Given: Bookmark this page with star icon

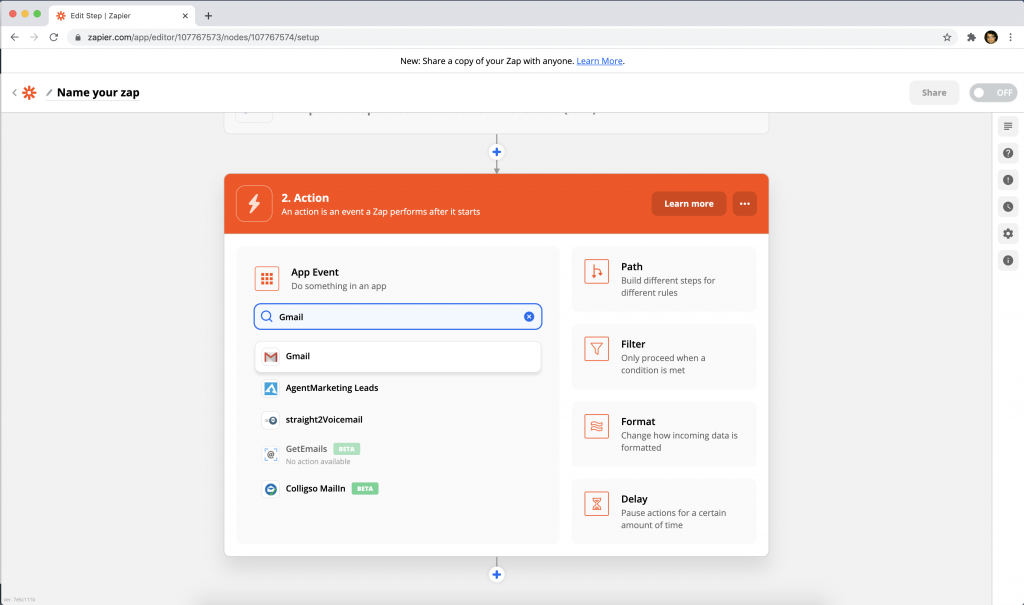Looking at the screenshot, I should [x=947, y=37].
